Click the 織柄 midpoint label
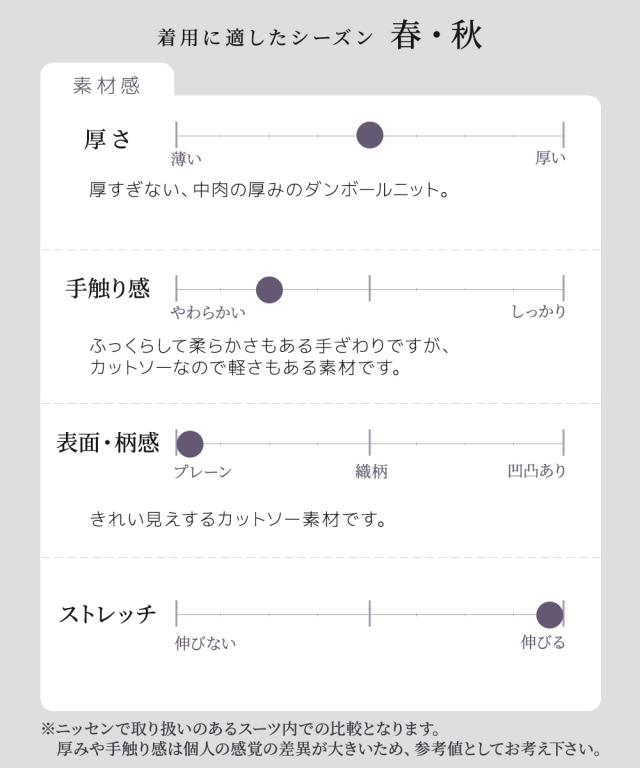 371,471
